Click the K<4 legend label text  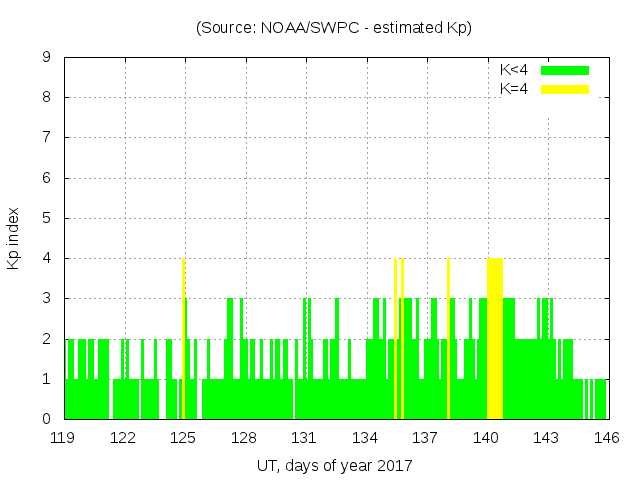click(514, 70)
